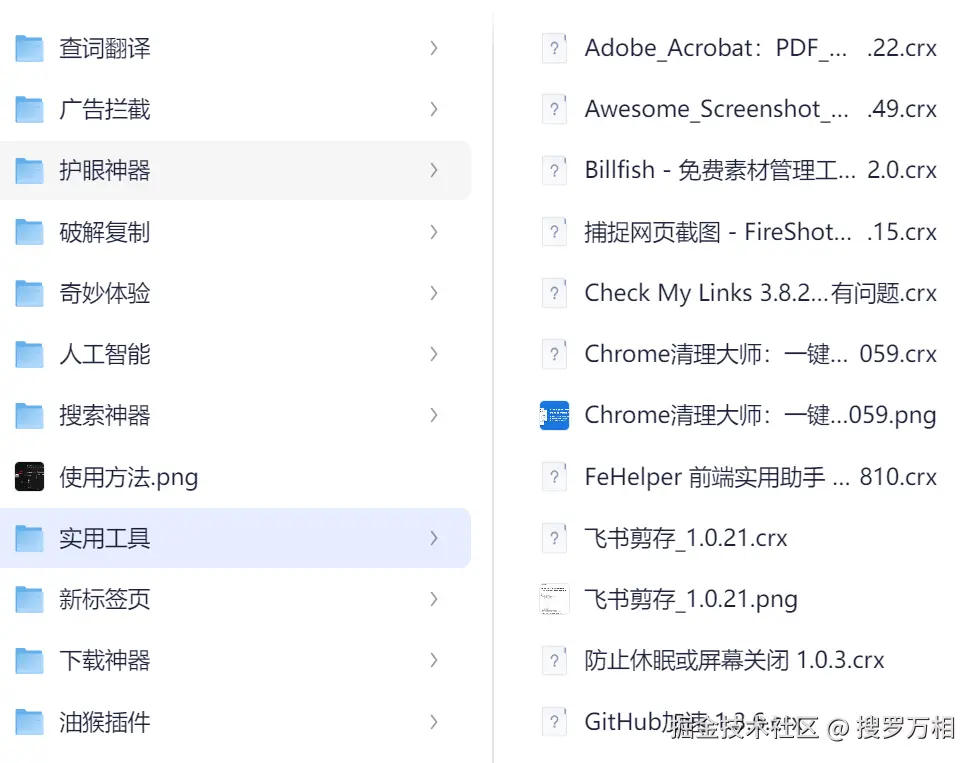Image resolution: width=977 pixels, height=763 pixels.
Task: Select the 实用工具 folder row
Action: (x=104, y=538)
